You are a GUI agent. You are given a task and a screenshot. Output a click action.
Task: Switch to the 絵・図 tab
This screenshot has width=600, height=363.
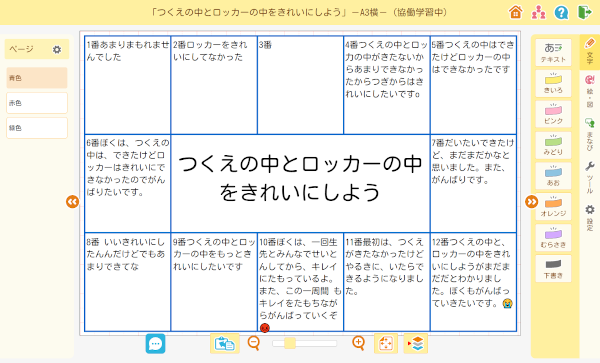pyautogui.click(x=590, y=91)
